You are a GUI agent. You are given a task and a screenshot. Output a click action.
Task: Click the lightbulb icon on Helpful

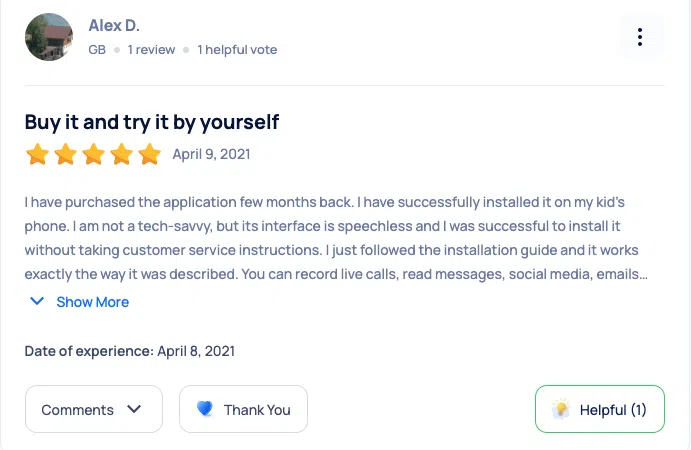click(562, 409)
